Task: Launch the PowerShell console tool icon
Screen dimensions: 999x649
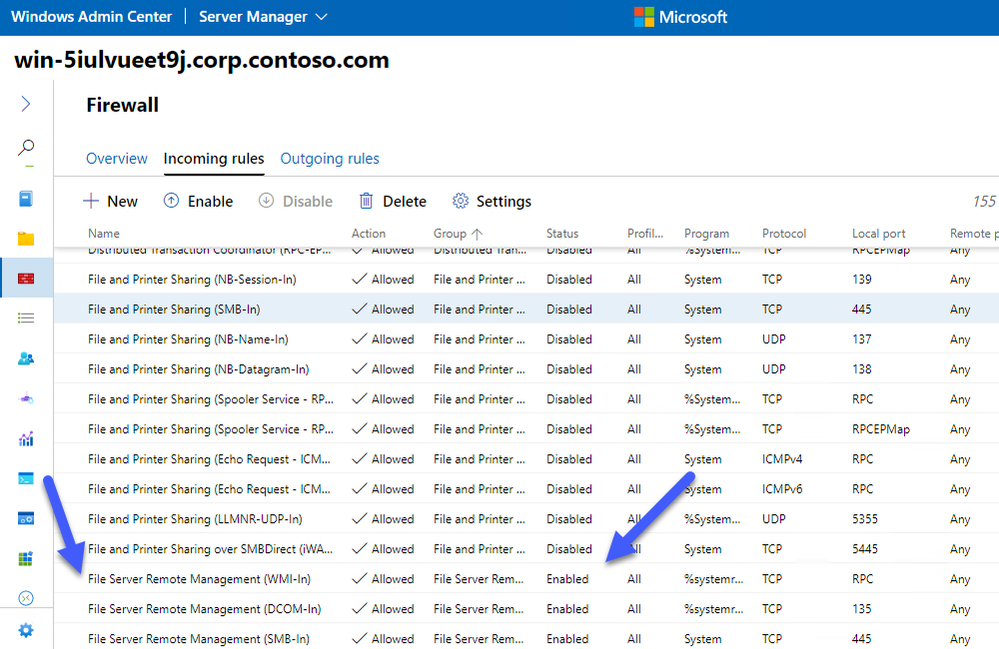Action: 25,478
